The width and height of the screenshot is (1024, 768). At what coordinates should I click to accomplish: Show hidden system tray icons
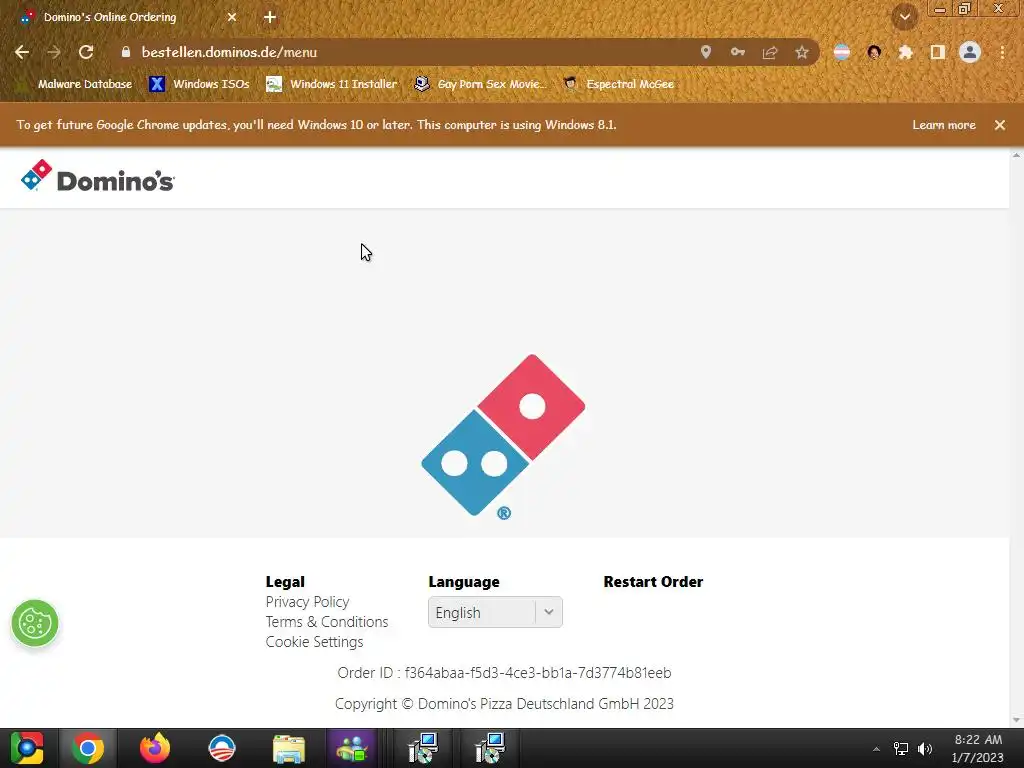(x=876, y=749)
